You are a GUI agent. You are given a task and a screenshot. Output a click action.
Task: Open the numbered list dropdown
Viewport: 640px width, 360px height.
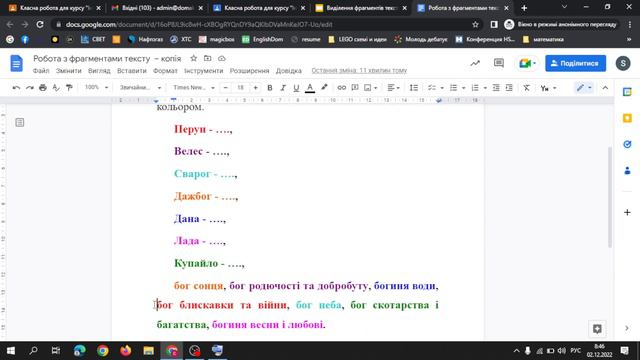478,88
